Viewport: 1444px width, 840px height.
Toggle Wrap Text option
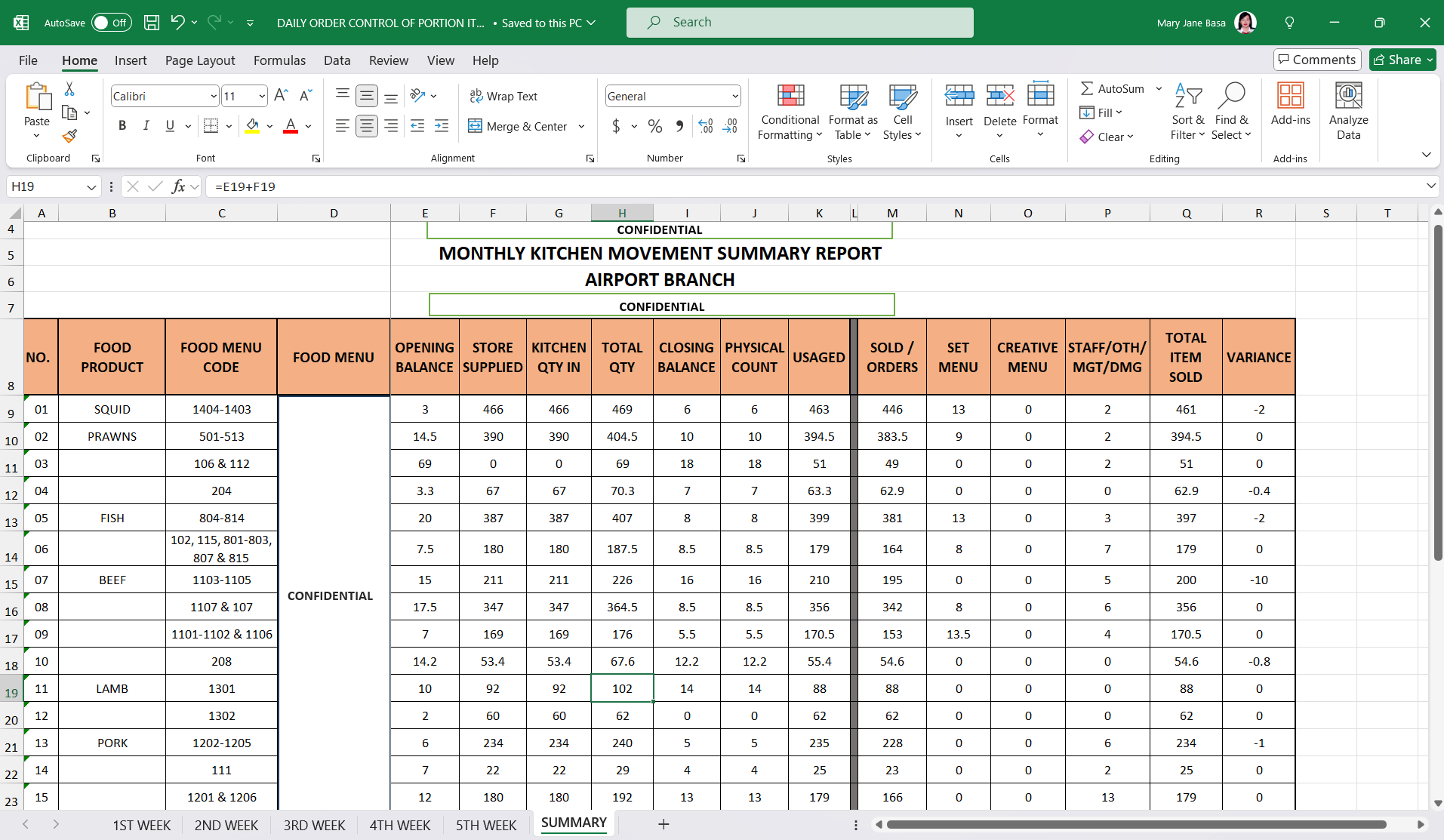coord(503,96)
